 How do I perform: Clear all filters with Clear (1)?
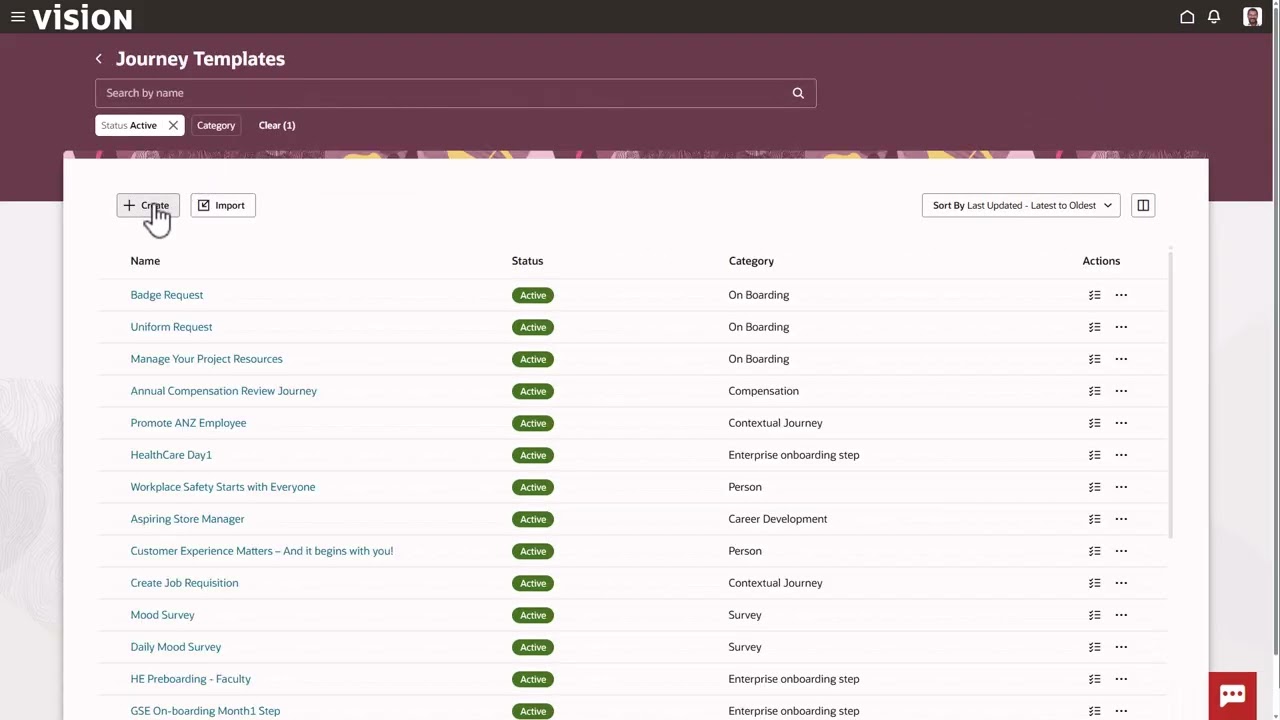pos(277,125)
